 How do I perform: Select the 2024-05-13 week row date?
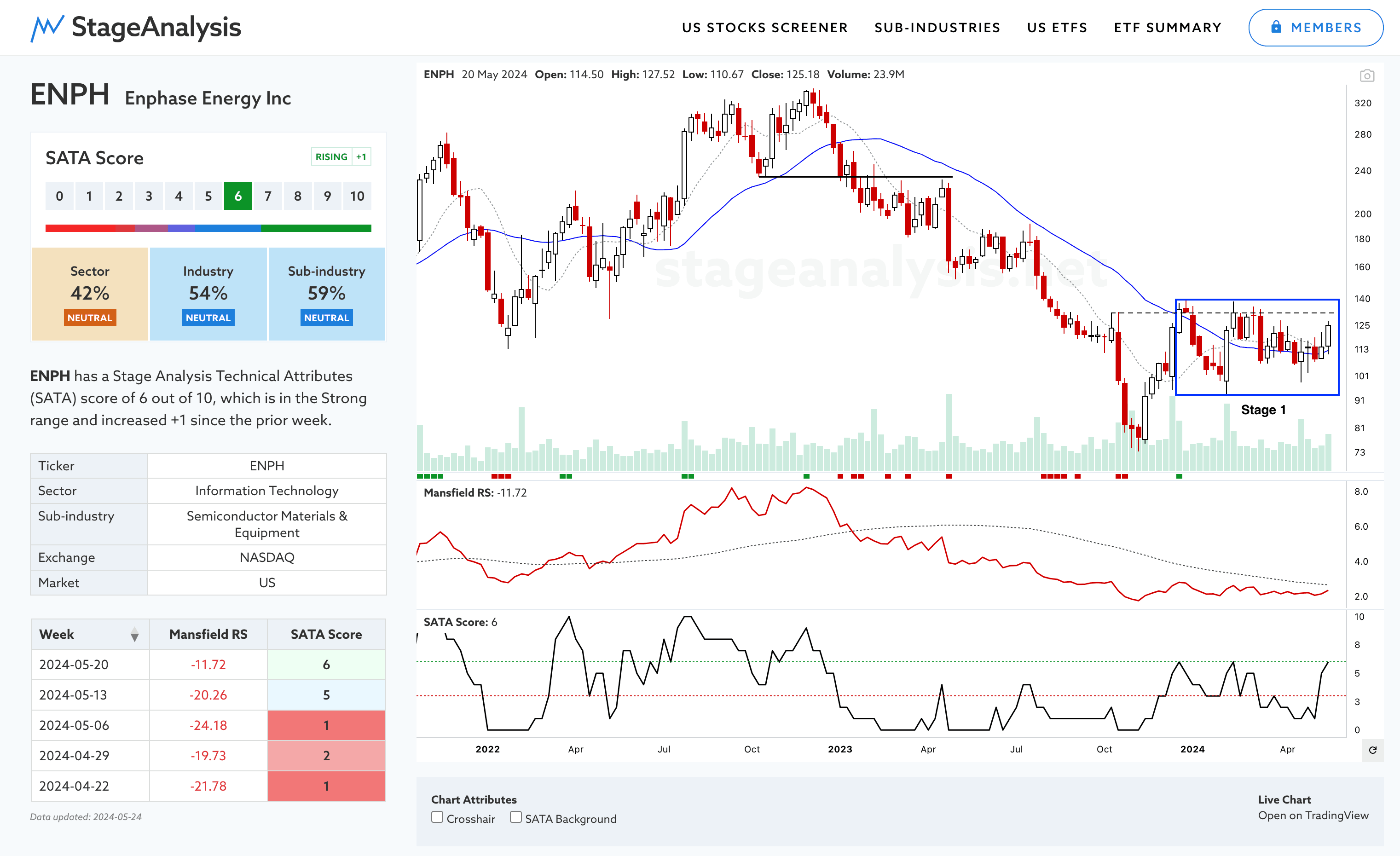[73, 694]
